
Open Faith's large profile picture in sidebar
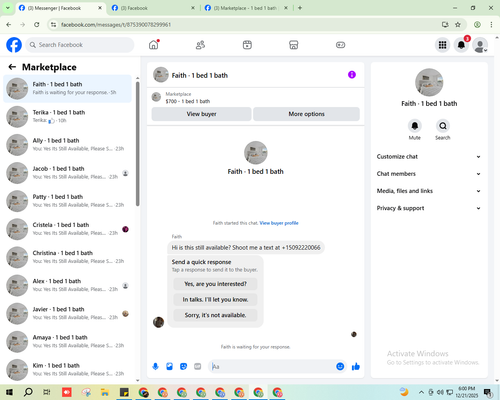429,82
